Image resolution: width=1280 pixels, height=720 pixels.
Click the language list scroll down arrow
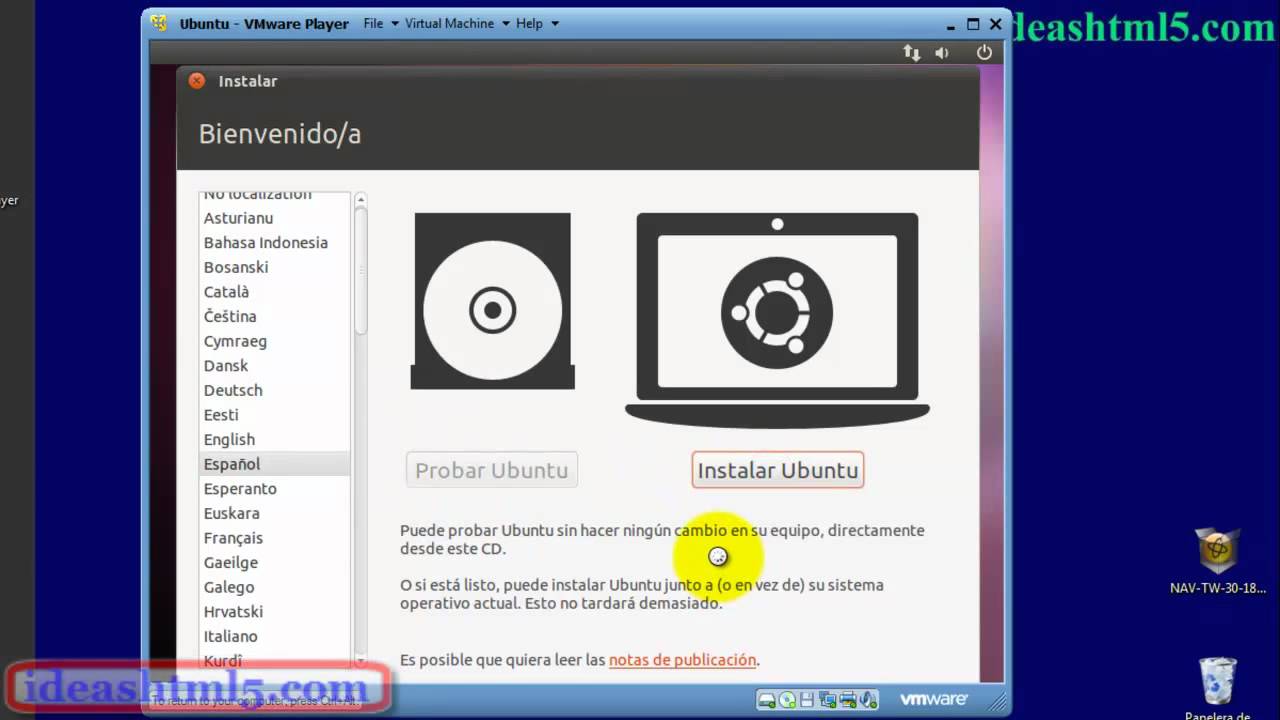360,660
